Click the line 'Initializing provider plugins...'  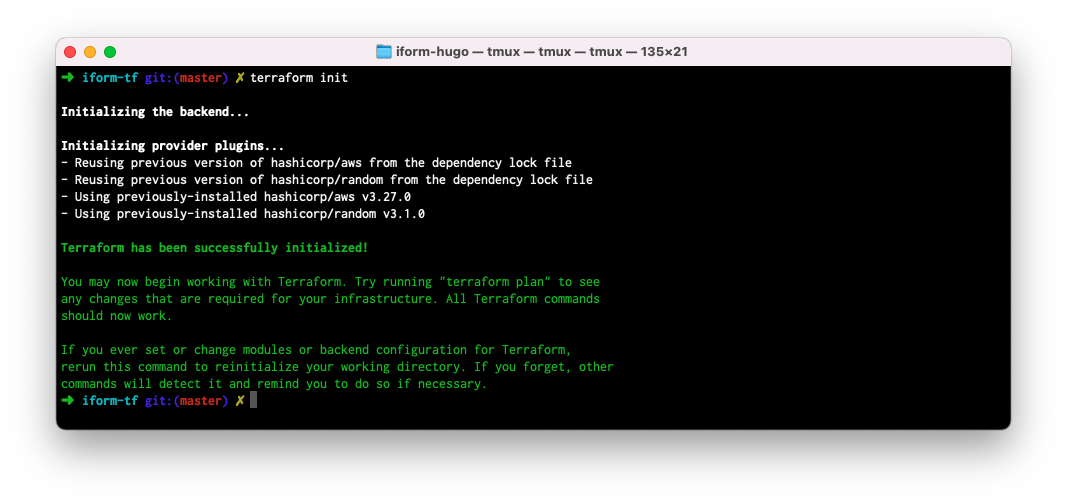click(x=173, y=146)
